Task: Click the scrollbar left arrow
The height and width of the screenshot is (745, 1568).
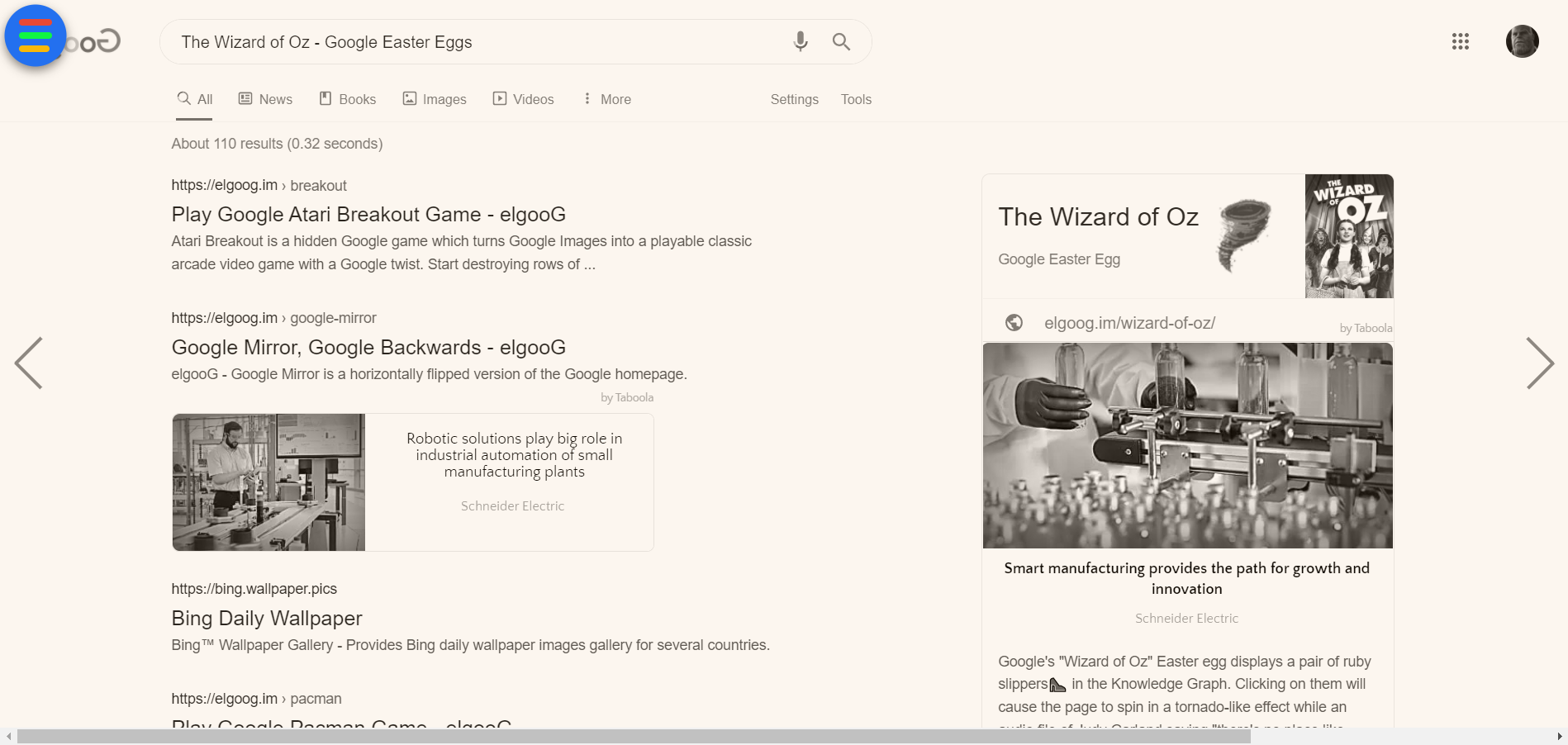Action: pyautogui.click(x=8, y=737)
